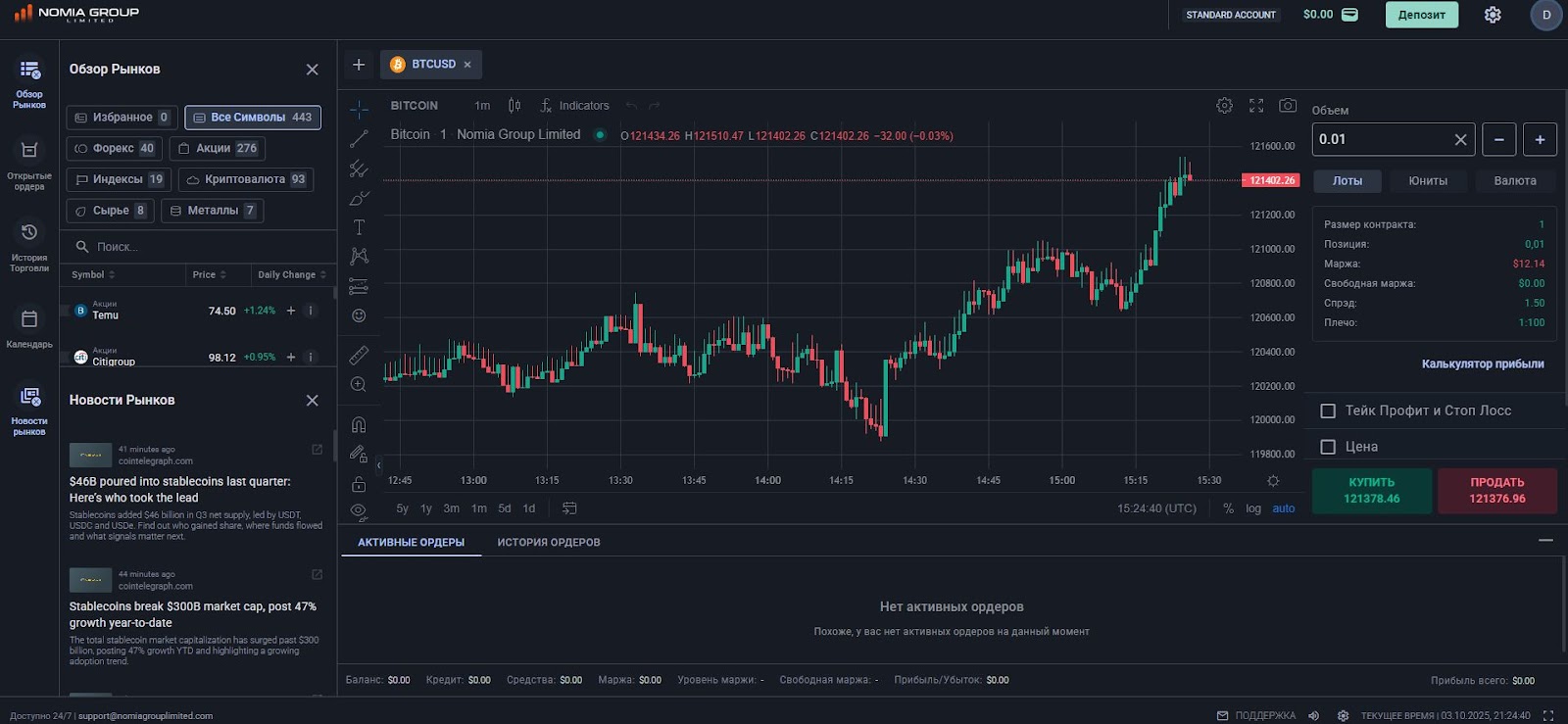
Task: Switch to the История Ордеров tab
Action: pos(548,543)
